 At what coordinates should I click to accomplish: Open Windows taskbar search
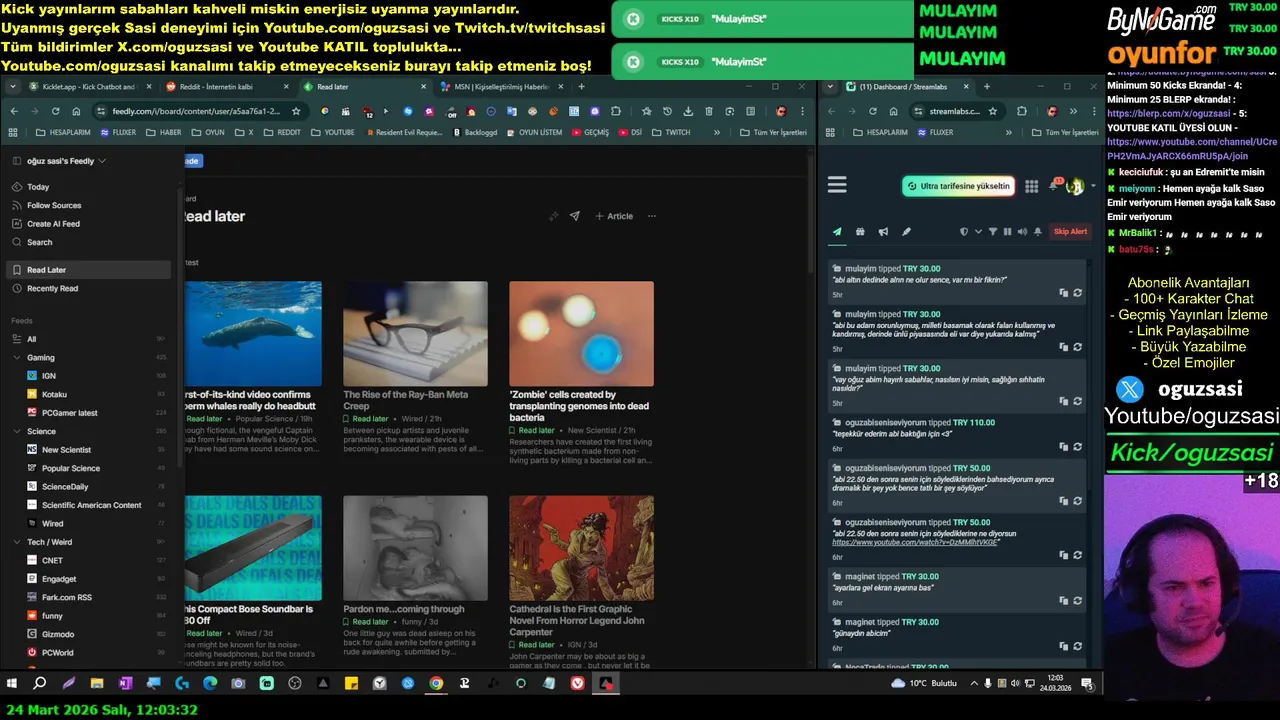click(x=40, y=684)
